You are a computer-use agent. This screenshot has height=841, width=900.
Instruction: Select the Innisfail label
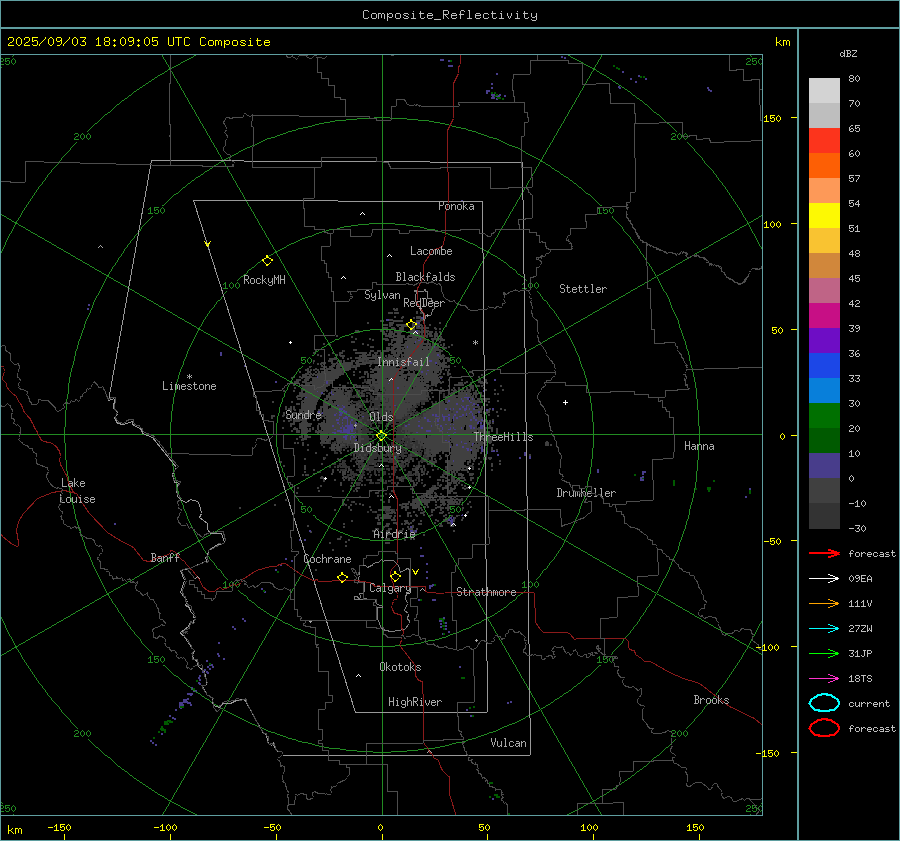point(404,362)
